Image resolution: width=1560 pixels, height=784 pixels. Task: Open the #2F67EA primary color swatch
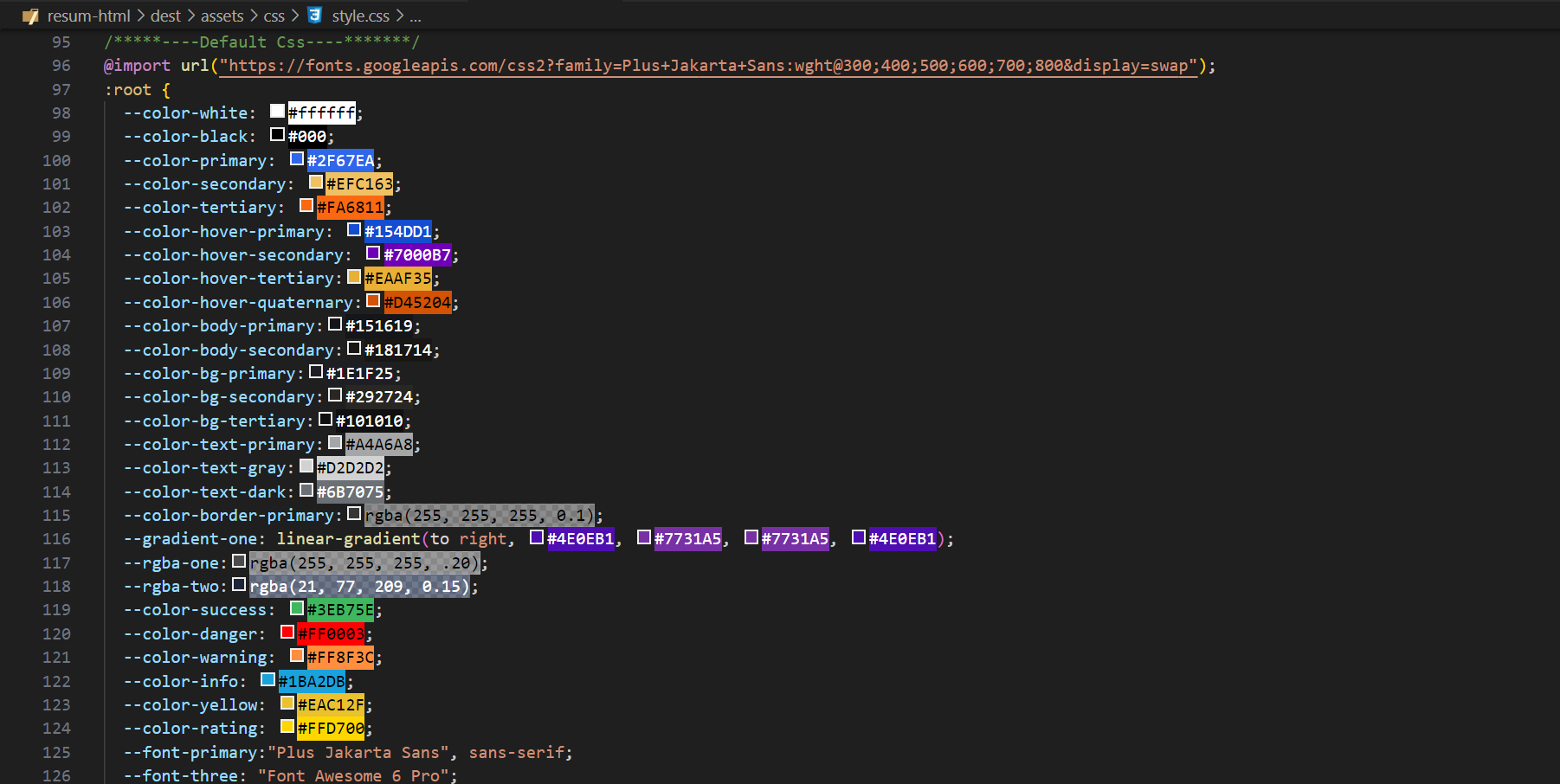296,158
